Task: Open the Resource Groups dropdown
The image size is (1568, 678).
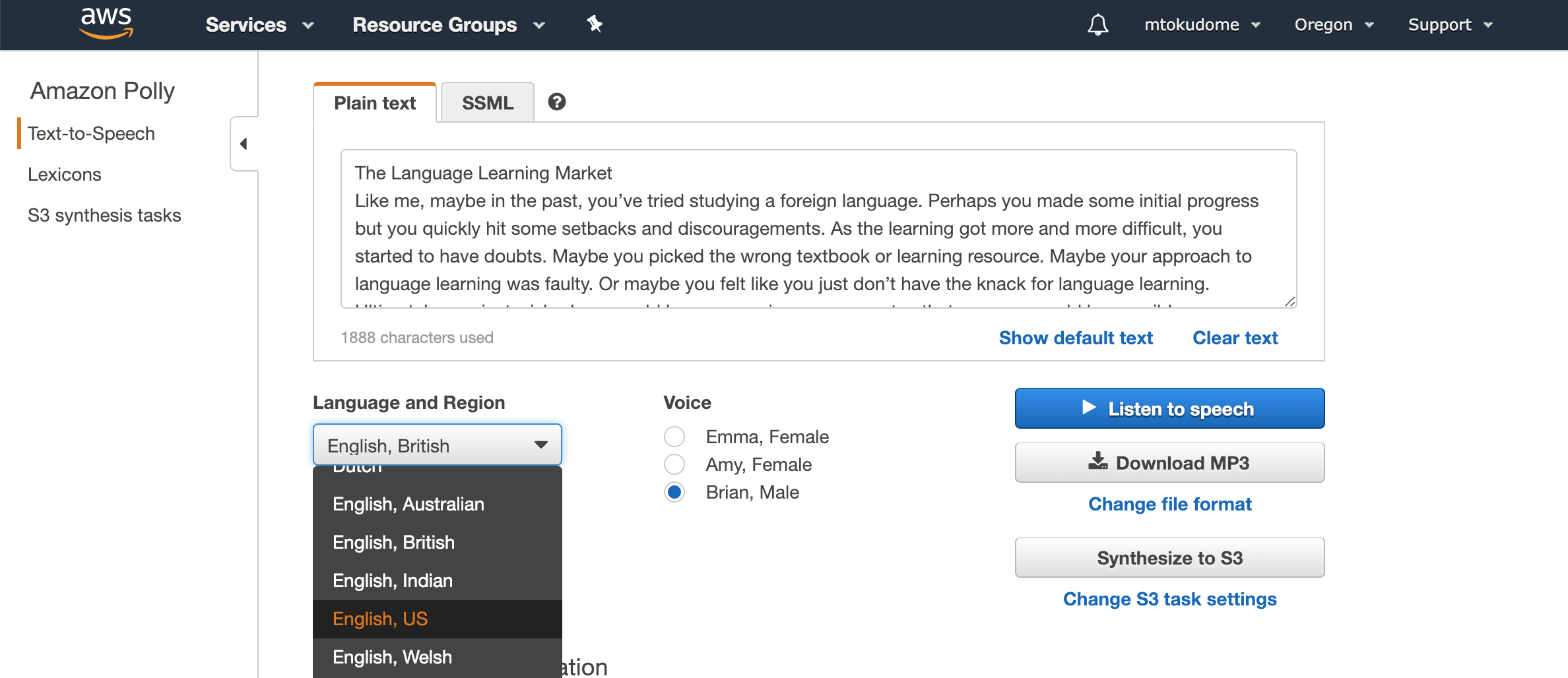Action: click(x=449, y=25)
